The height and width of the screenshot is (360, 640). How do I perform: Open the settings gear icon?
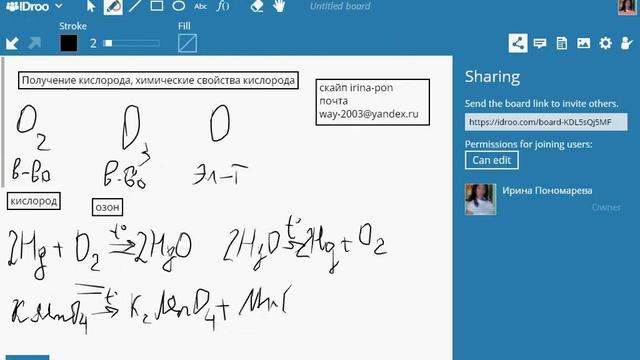[x=605, y=43]
